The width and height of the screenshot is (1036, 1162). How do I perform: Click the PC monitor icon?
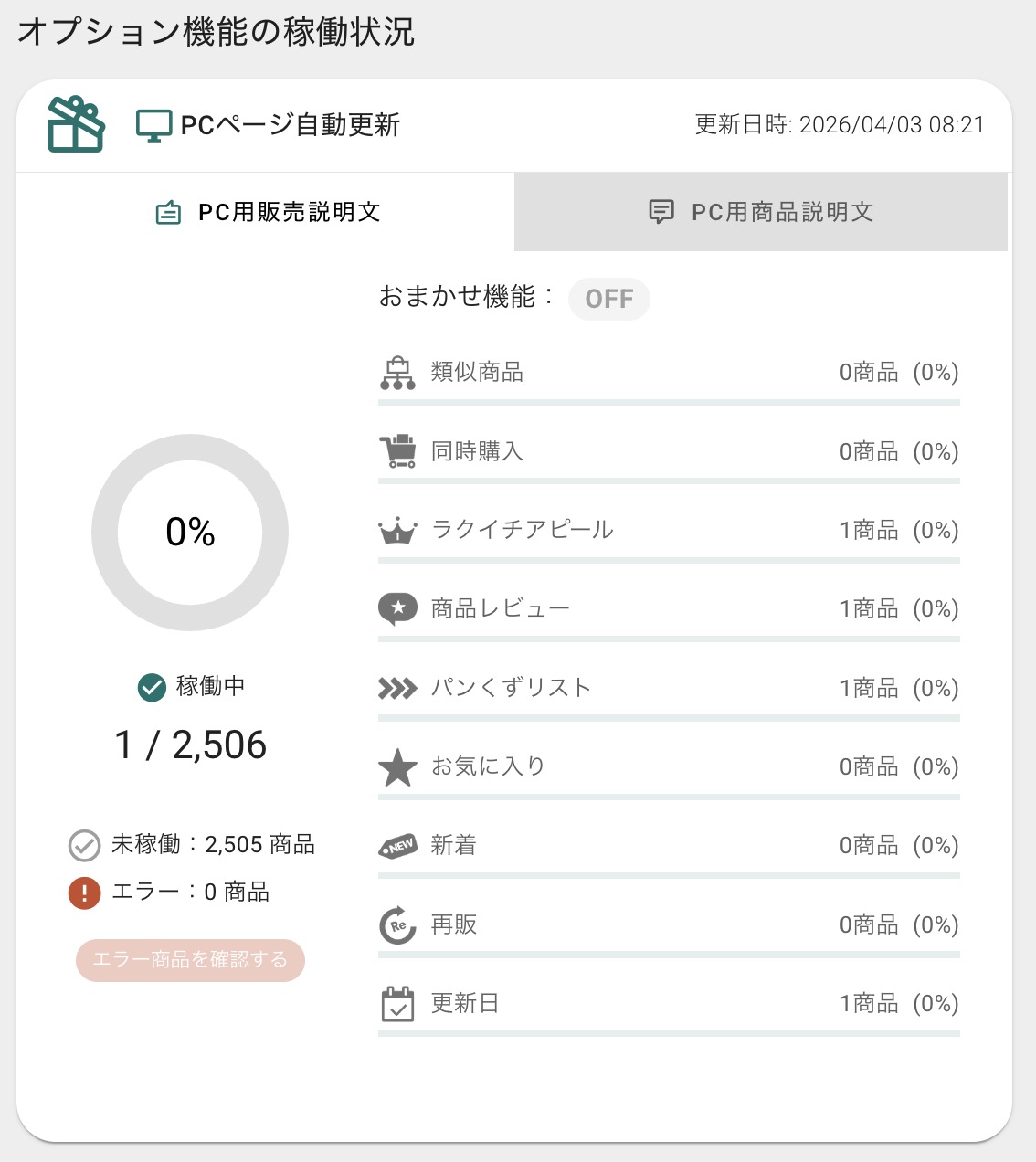(x=153, y=125)
